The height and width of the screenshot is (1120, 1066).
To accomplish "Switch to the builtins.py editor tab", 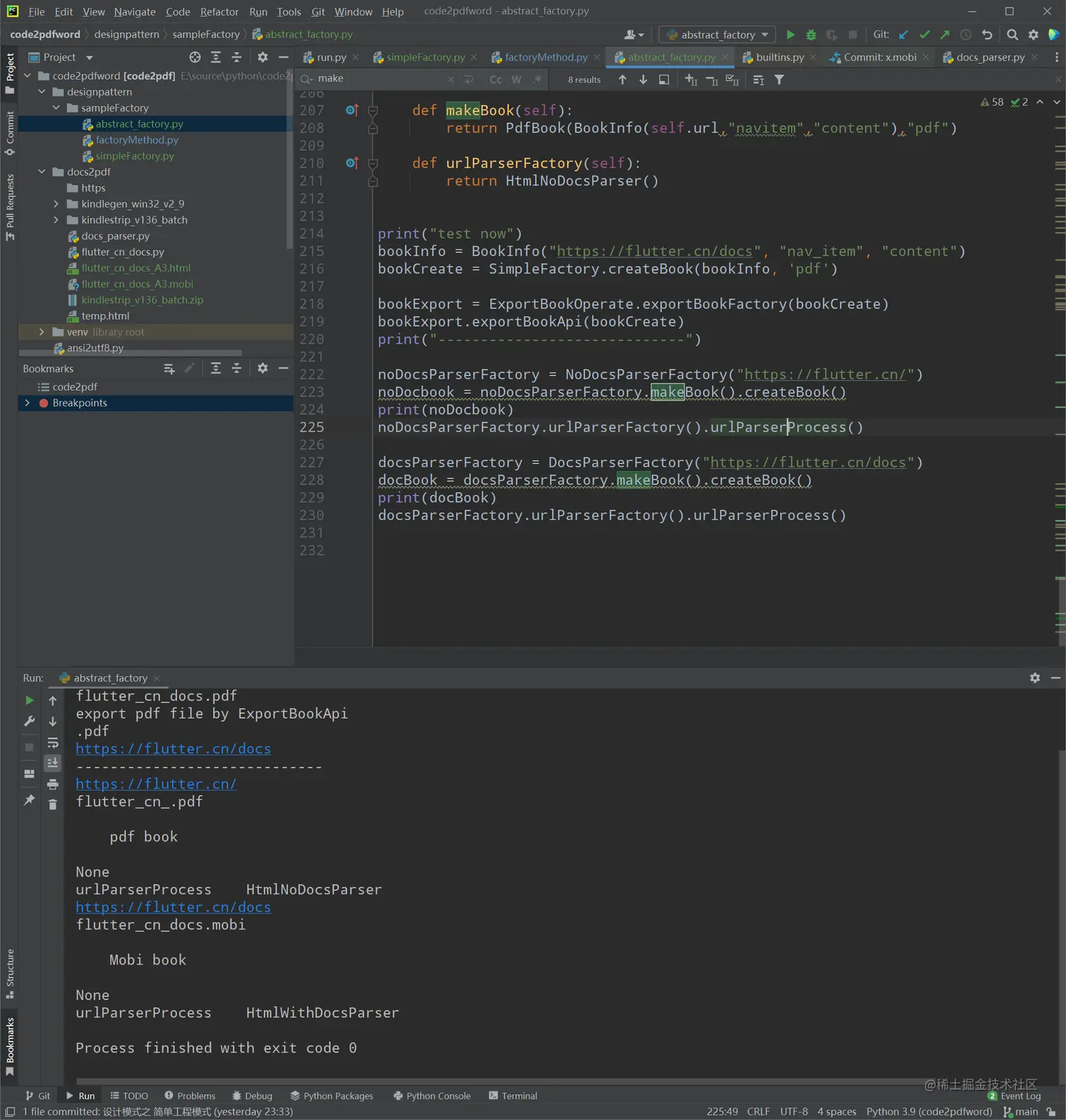I will click(x=779, y=57).
